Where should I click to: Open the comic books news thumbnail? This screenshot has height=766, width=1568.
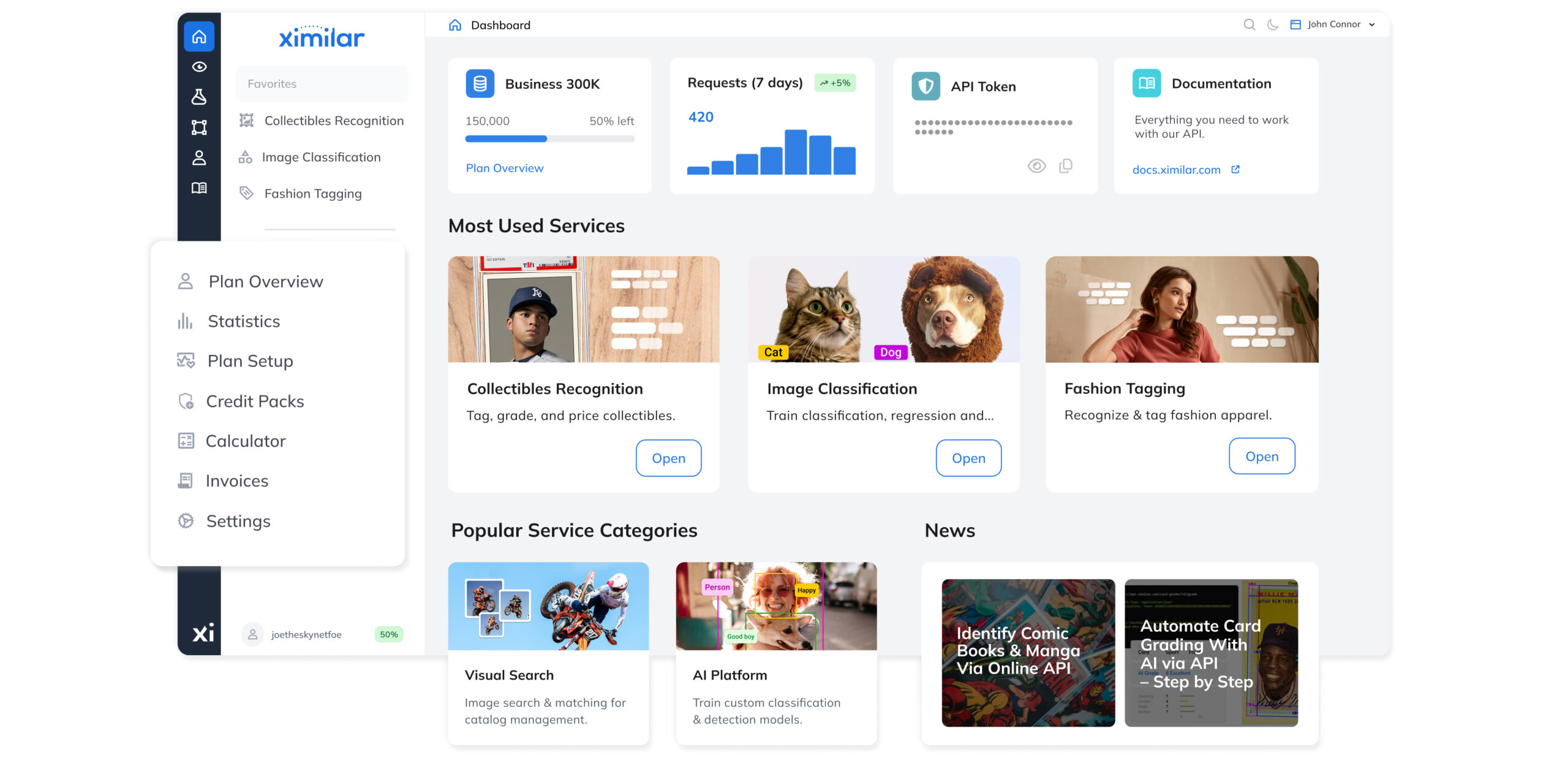click(1028, 653)
